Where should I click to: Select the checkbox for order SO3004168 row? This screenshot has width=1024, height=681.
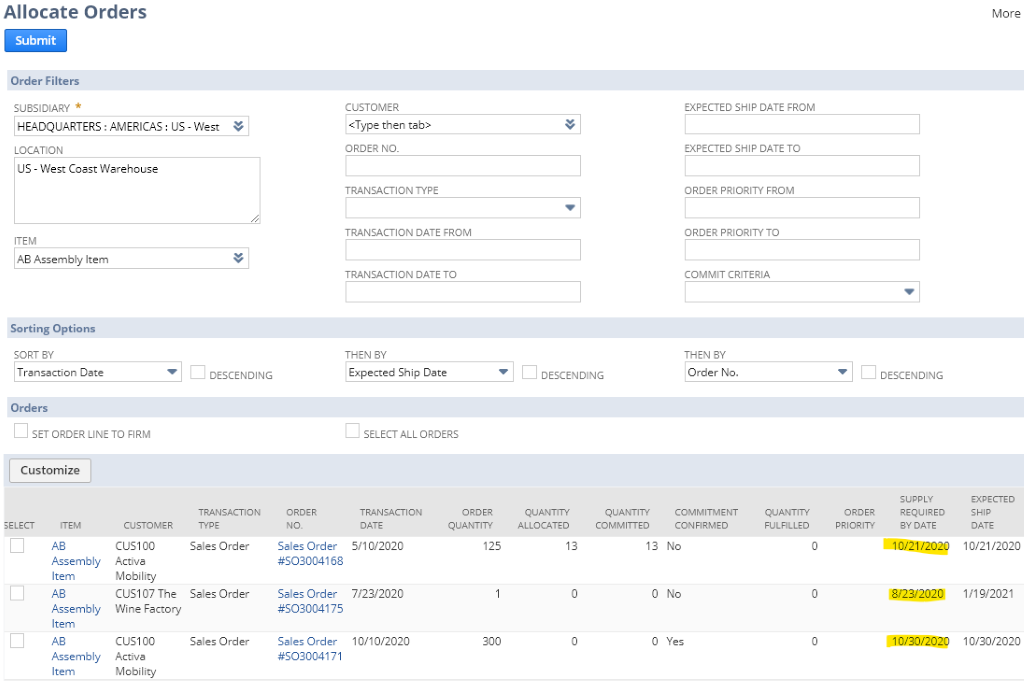tap(17, 546)
